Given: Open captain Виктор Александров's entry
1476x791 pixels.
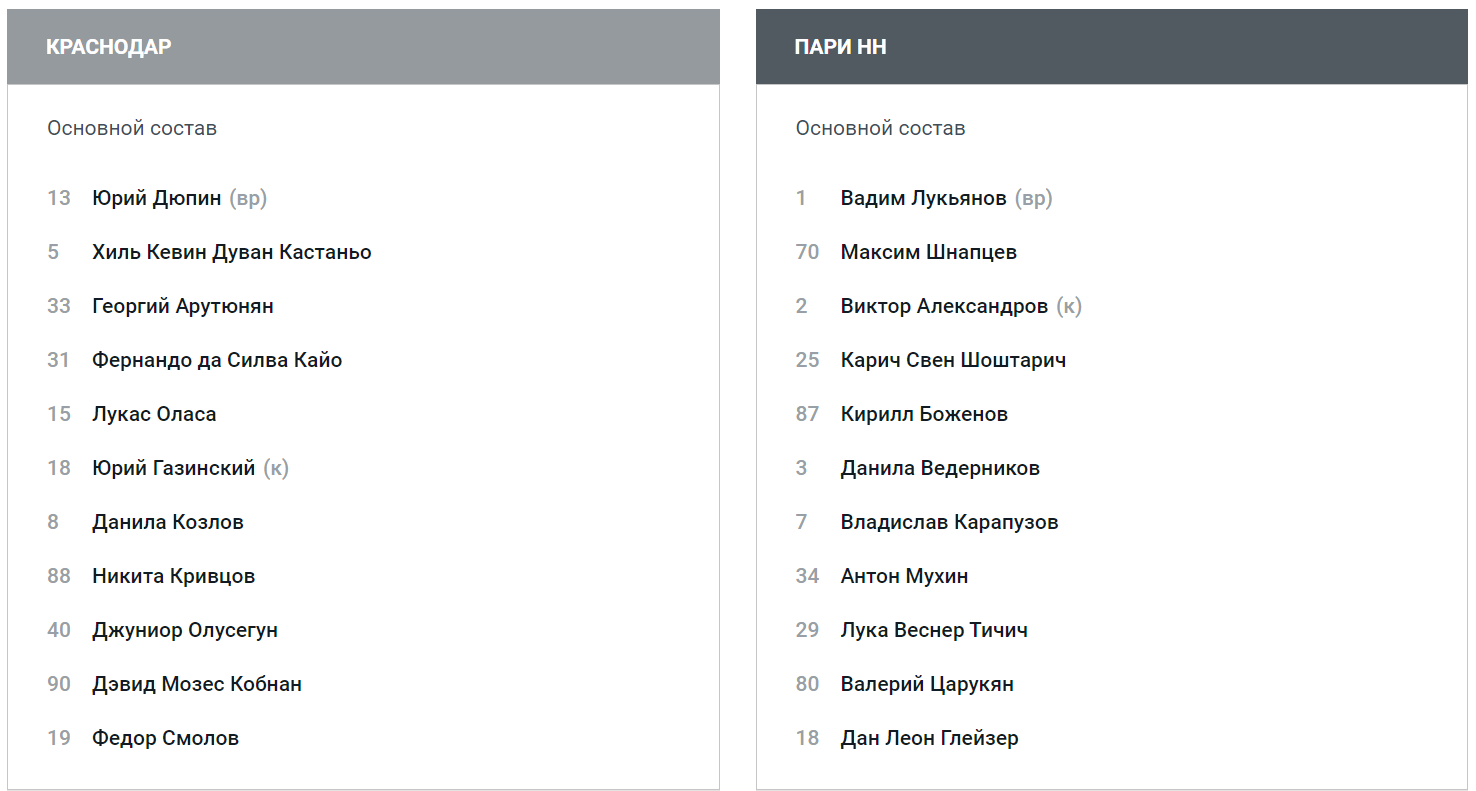Looking at the screenshot, I should (944, 306).
